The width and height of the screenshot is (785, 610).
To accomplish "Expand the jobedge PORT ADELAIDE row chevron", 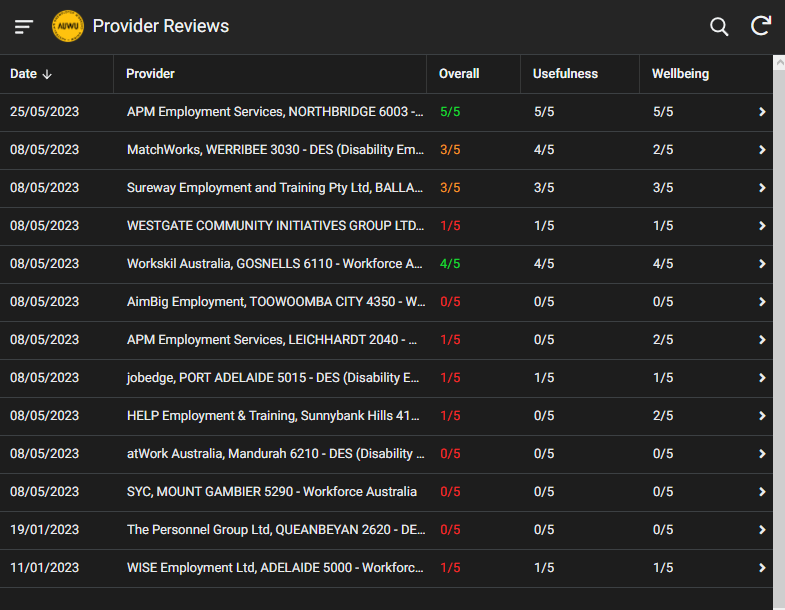I will [762, 378].
